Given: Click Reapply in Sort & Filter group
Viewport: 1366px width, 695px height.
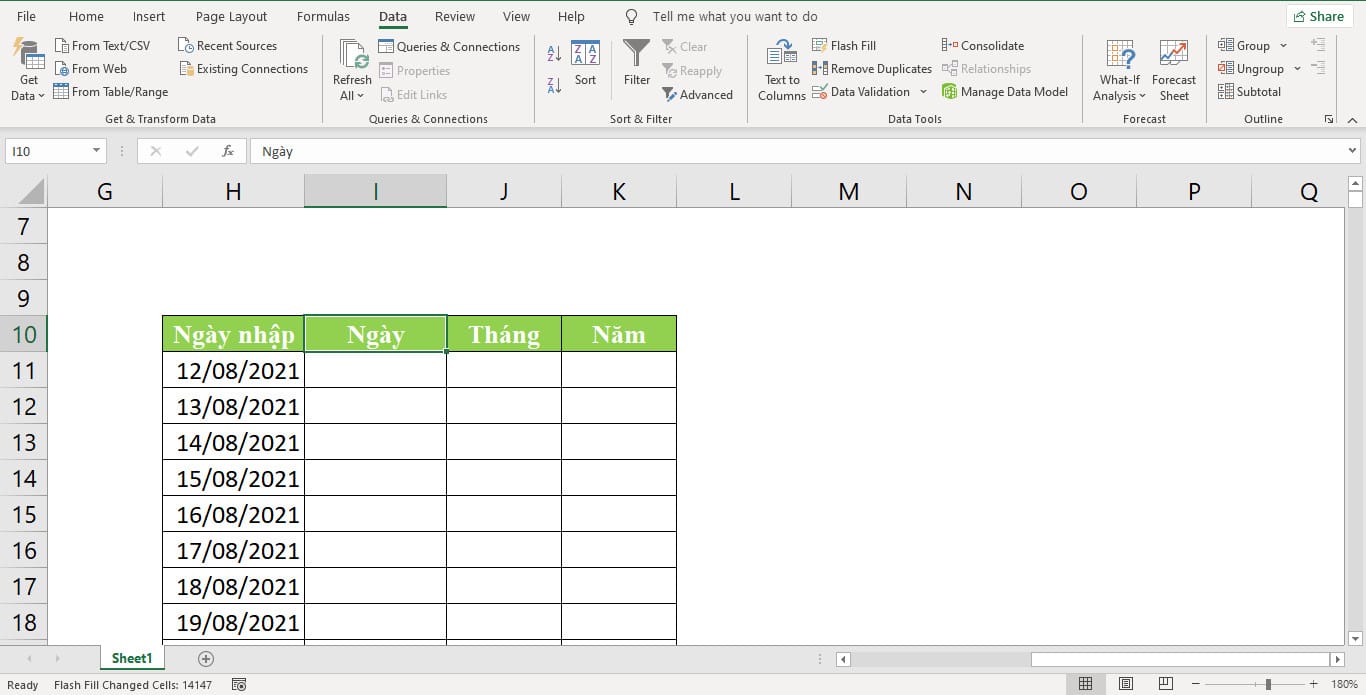Looking at the screenshot, I should [x=694, y=70].
